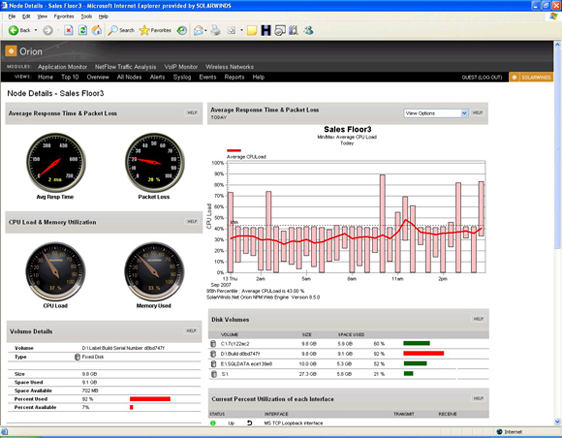Open the Top 10 view

pos(70,77)
